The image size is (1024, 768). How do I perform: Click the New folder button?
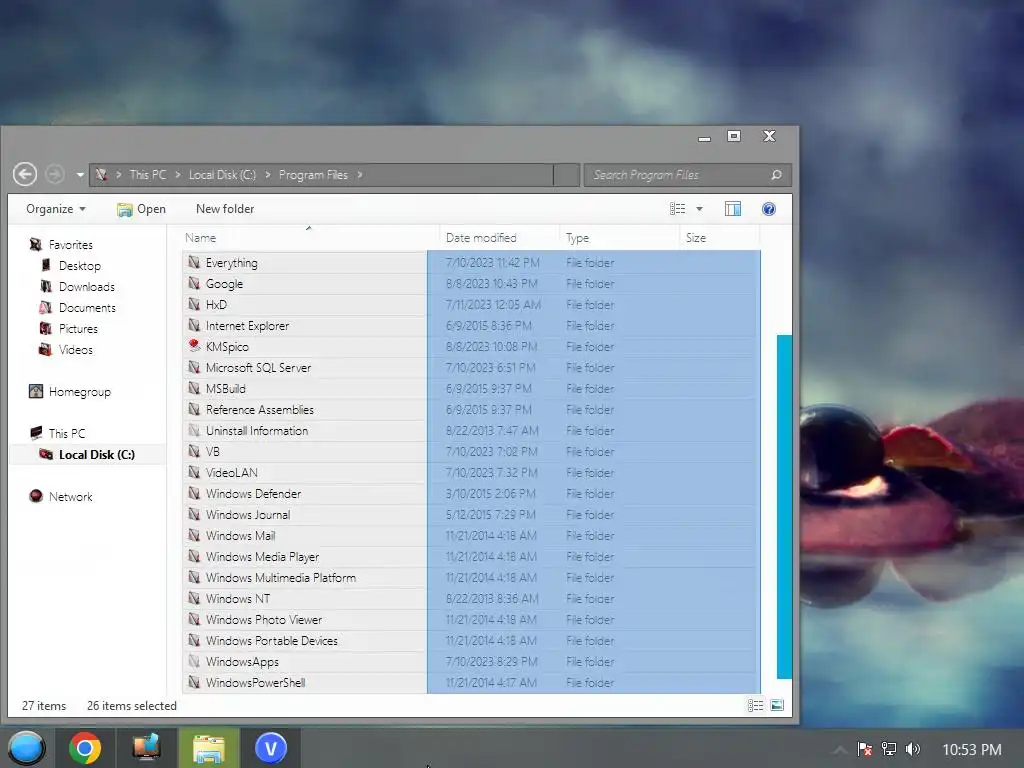point(225,209)
